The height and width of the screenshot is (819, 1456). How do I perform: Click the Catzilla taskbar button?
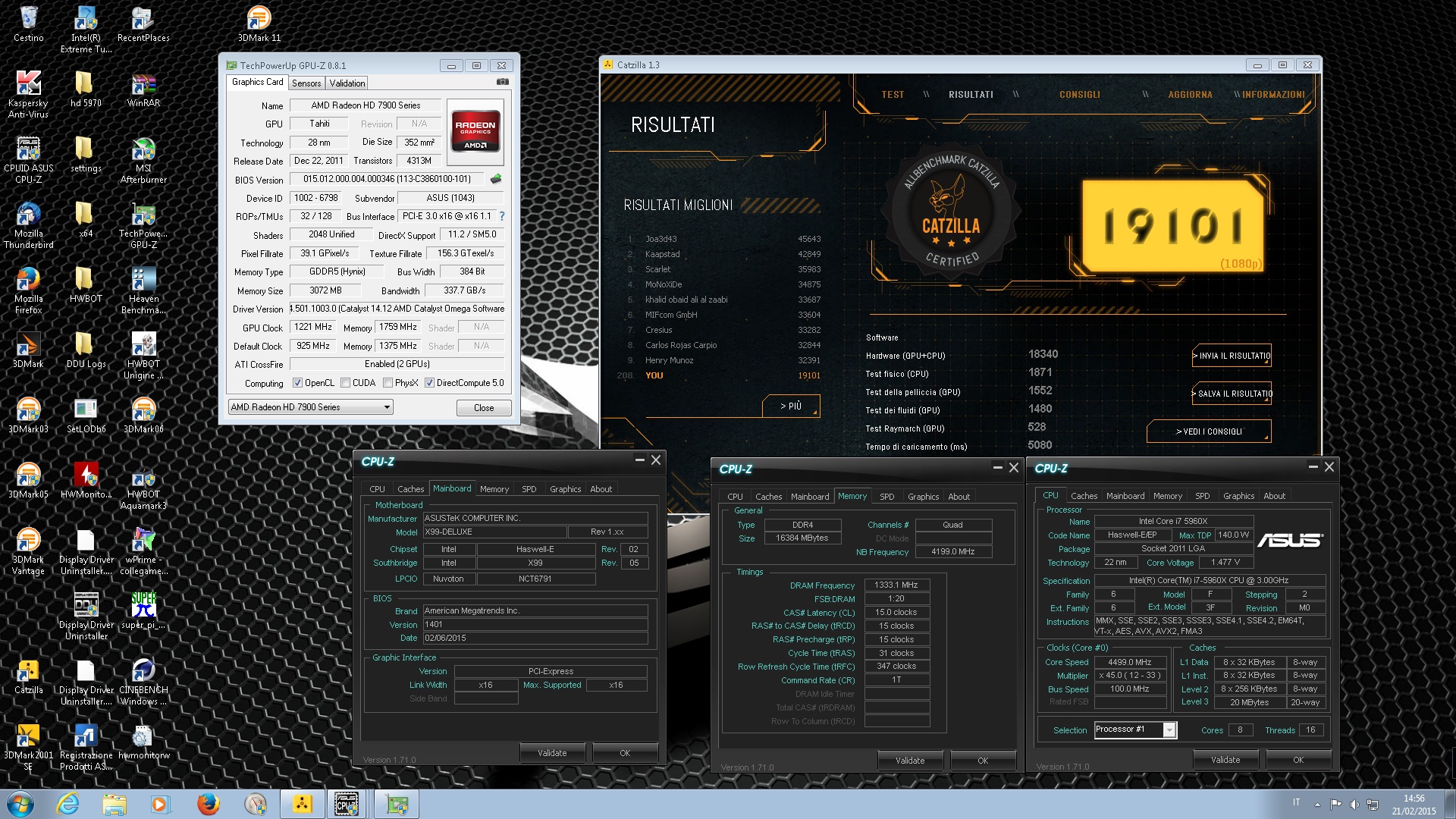(302, 804)
